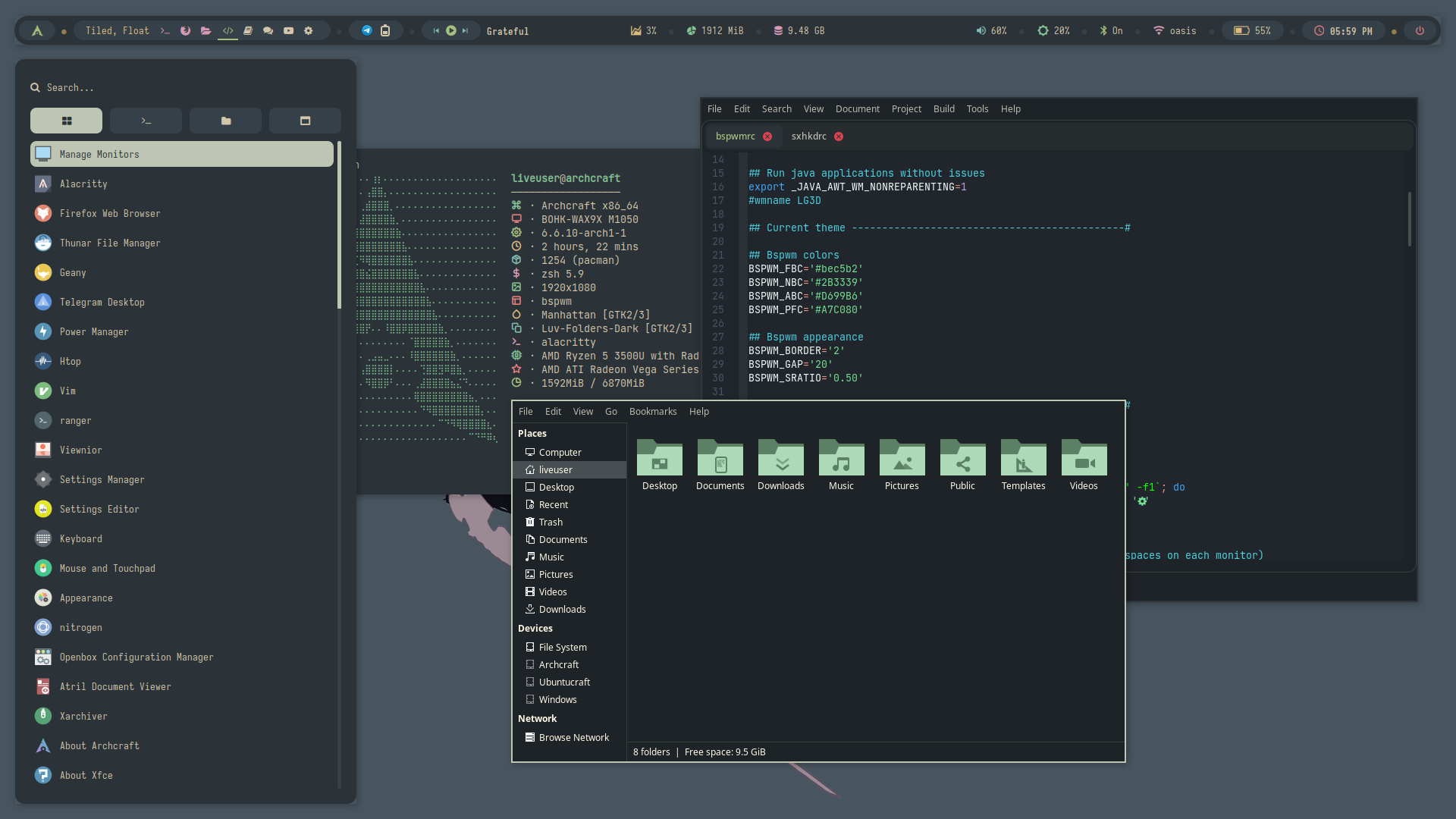This screenshot has height=819, width=1456.
Task: Click the volume 60% indicator
Action: [992, 31]
